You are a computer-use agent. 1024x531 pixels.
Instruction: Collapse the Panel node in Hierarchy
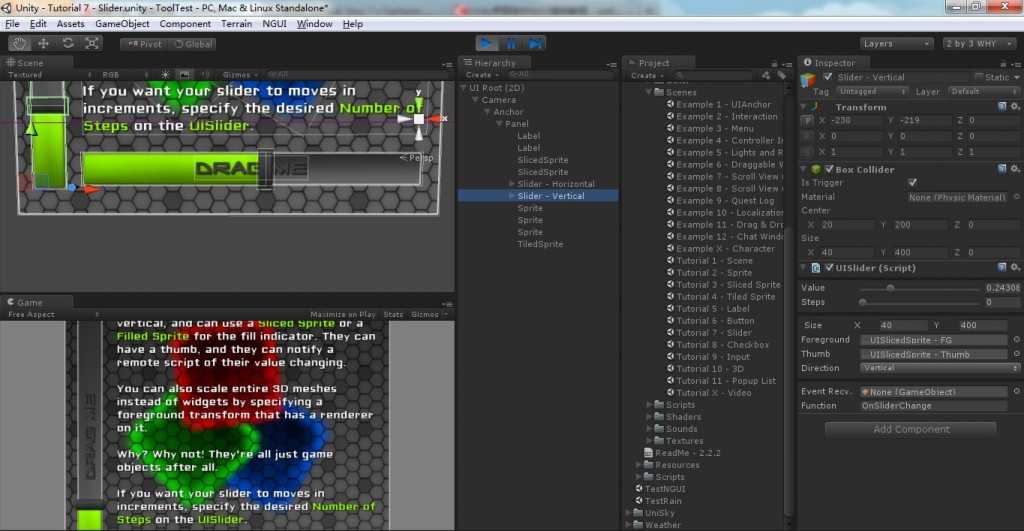[x=500, y=124]
